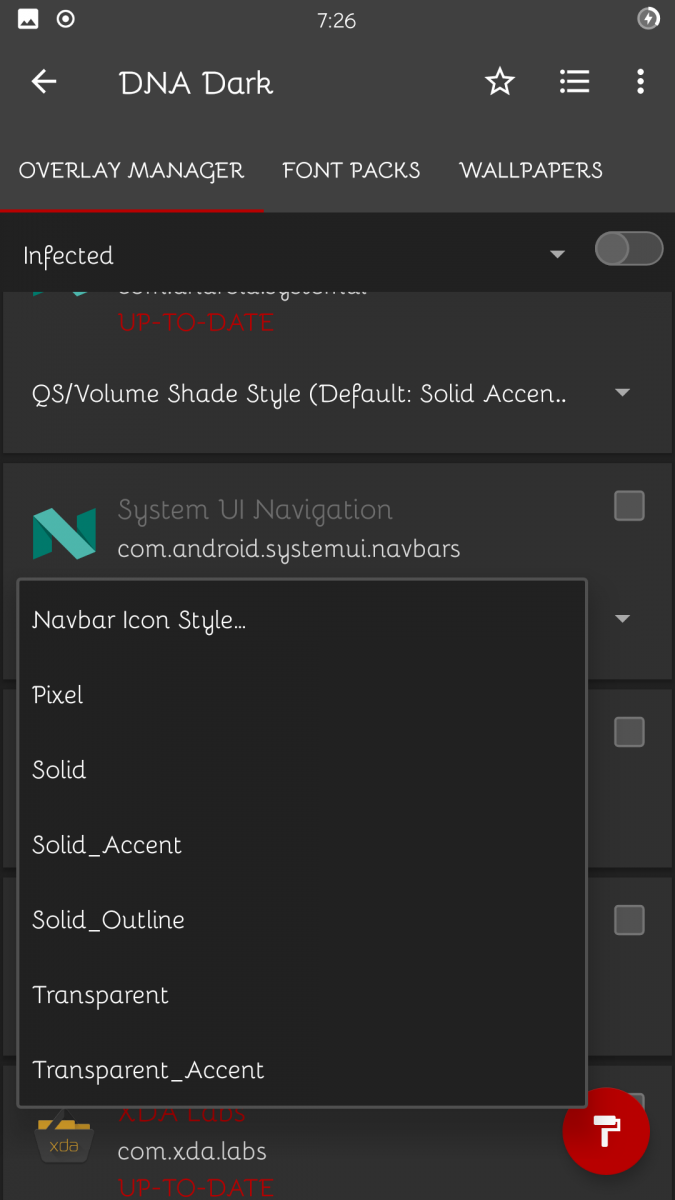Tap the gallery icon in the status bar
Screen dimensions: 675x1200
[x=27, y=17]
